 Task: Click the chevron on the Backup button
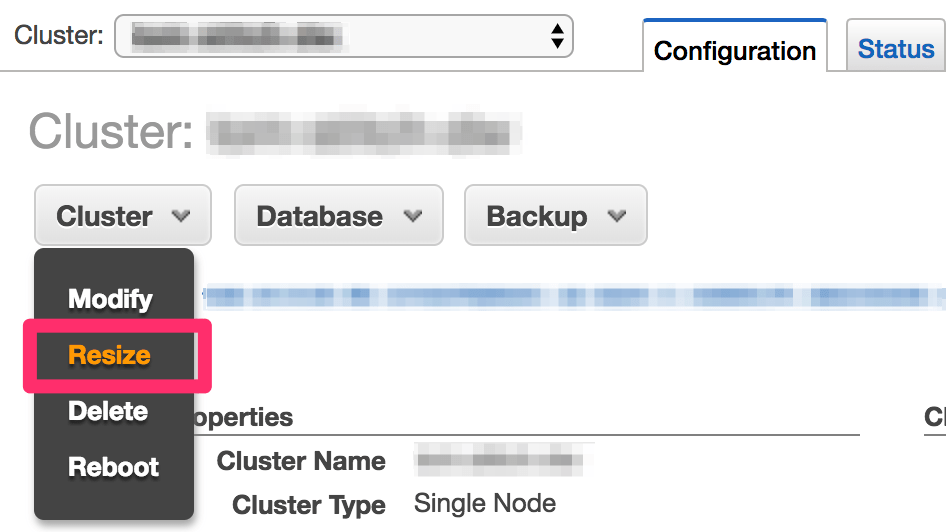[x=617, y=216]
